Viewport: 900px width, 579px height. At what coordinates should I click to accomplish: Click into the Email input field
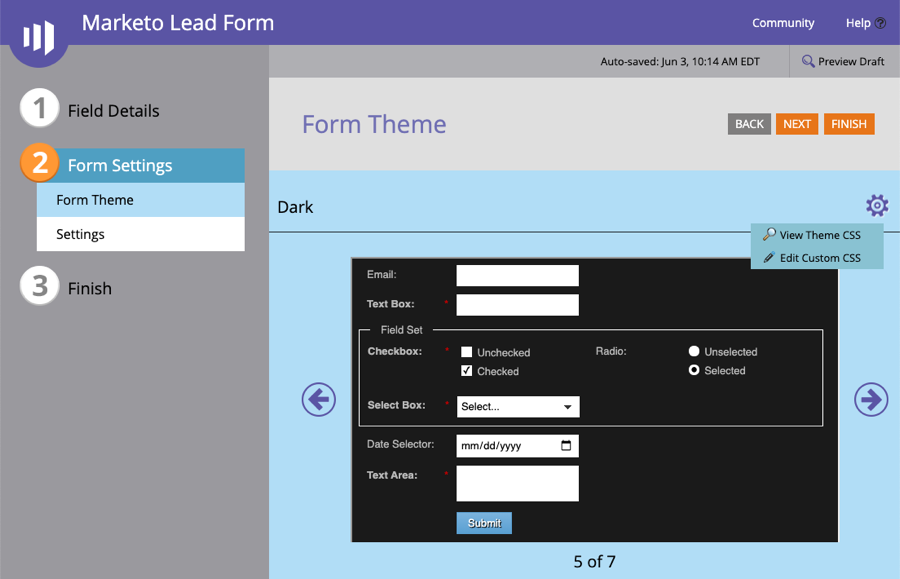(x=517, y=275)
